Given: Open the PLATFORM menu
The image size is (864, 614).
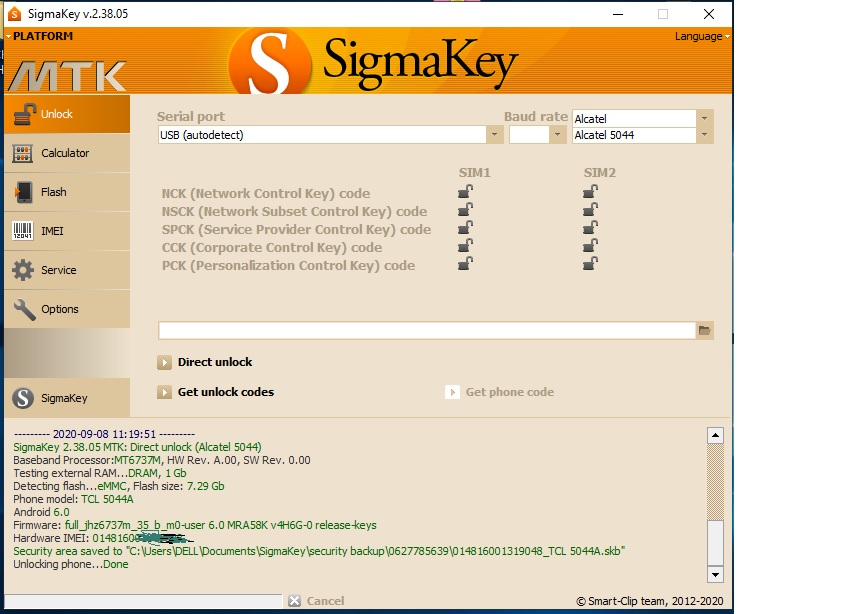Looking at the screenshot, I should pos(40,36).
